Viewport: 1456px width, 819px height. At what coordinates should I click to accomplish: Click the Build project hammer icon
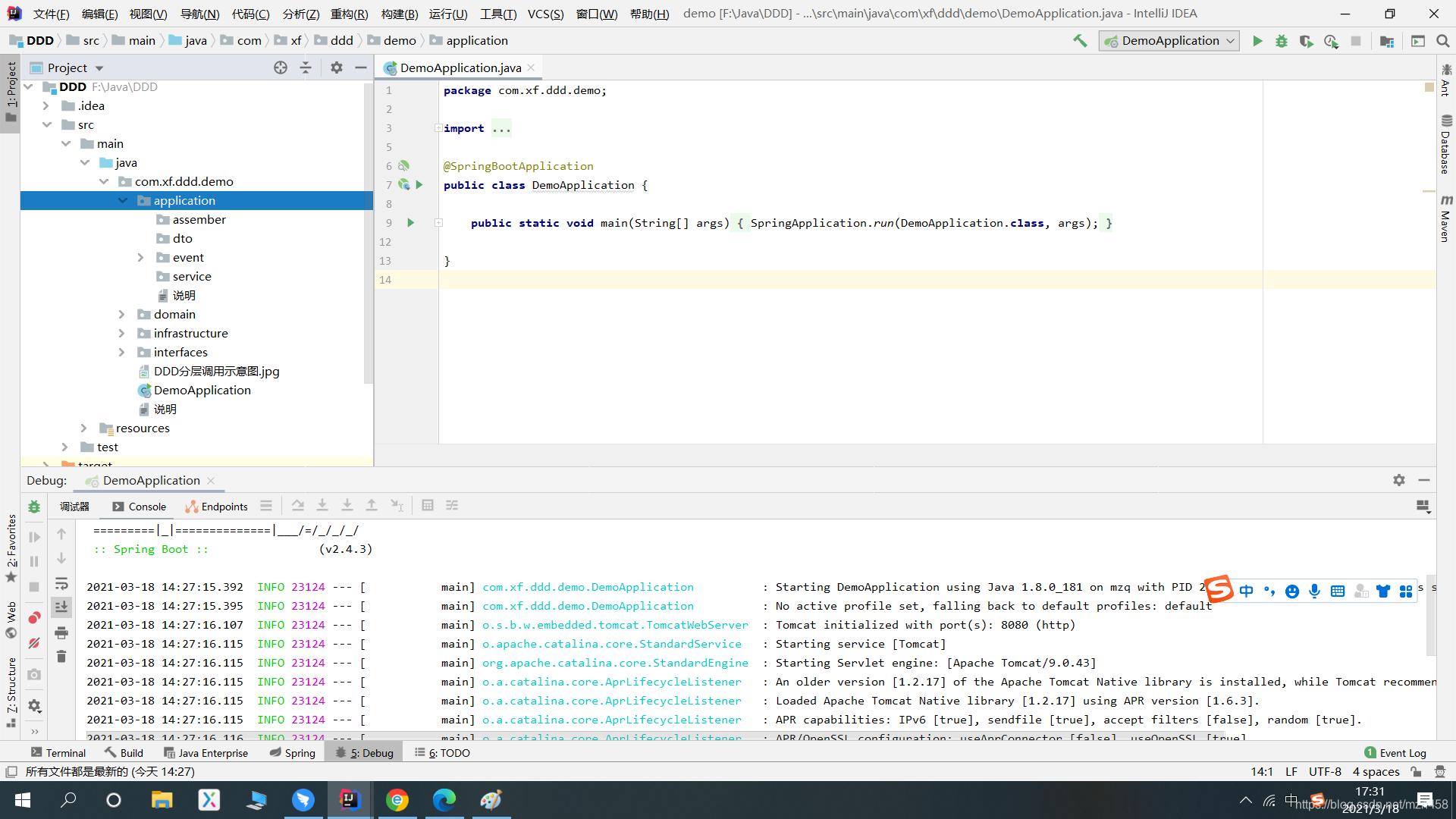point(1080,41)
